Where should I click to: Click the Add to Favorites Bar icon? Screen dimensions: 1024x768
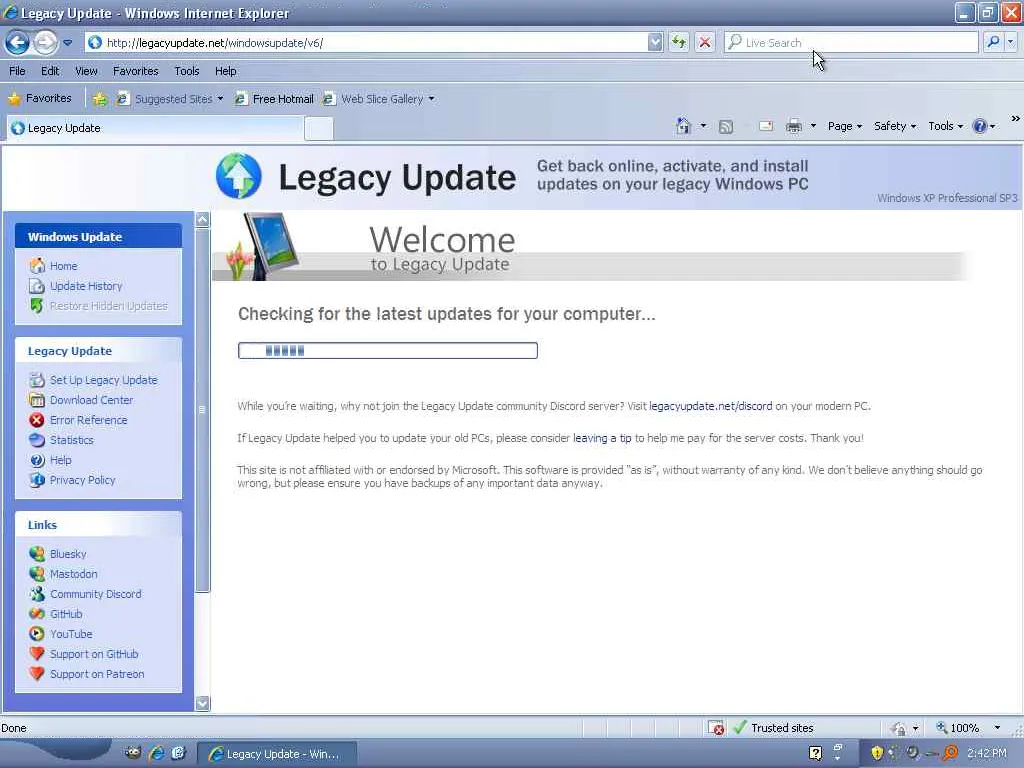(x=100, y=99)
